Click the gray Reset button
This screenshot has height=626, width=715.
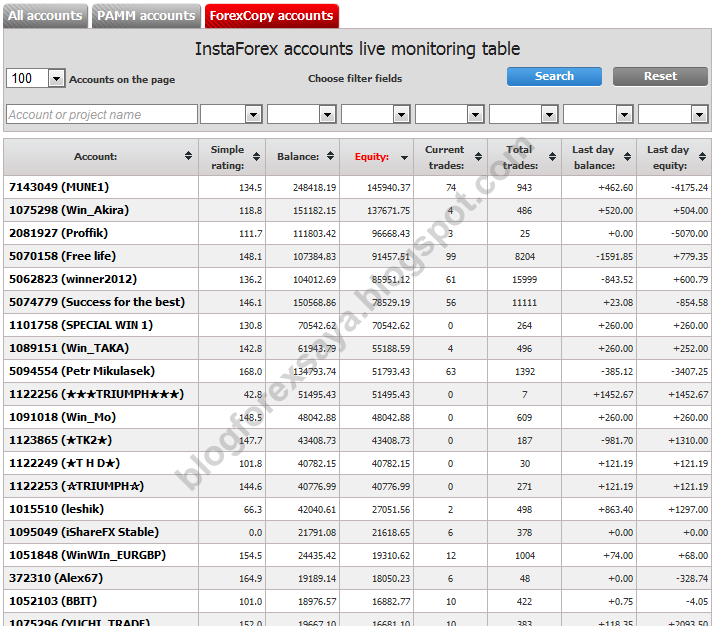coord(660,76)
